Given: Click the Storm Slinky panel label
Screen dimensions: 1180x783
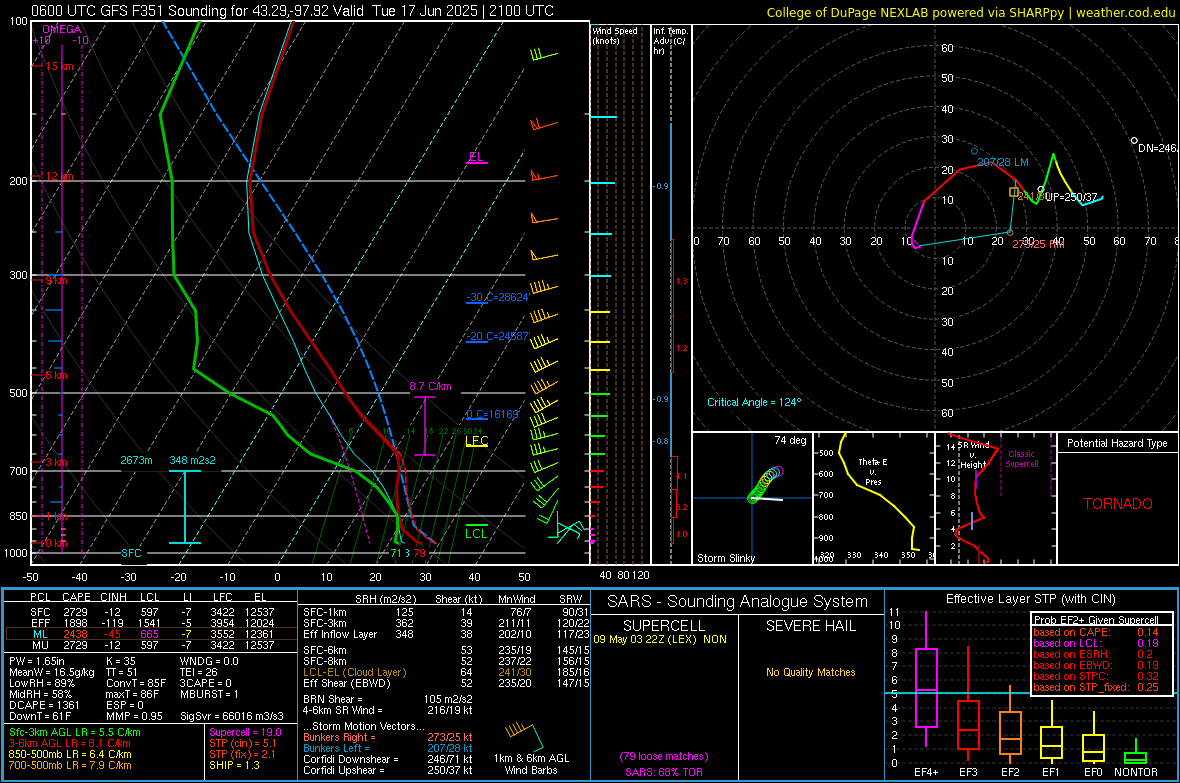Looking at the screenshot, I should 725,558.
